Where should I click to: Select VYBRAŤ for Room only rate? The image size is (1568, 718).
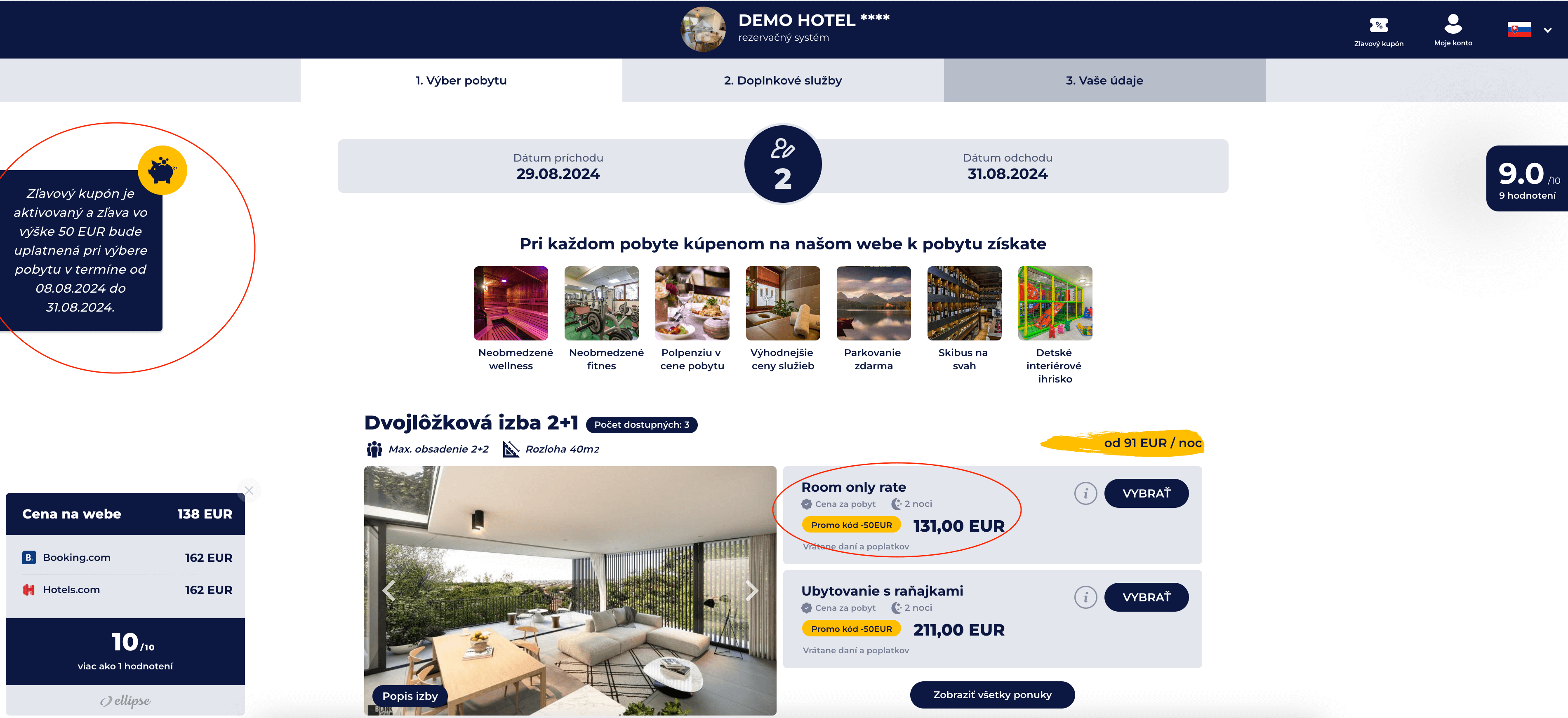[1146, 493]
